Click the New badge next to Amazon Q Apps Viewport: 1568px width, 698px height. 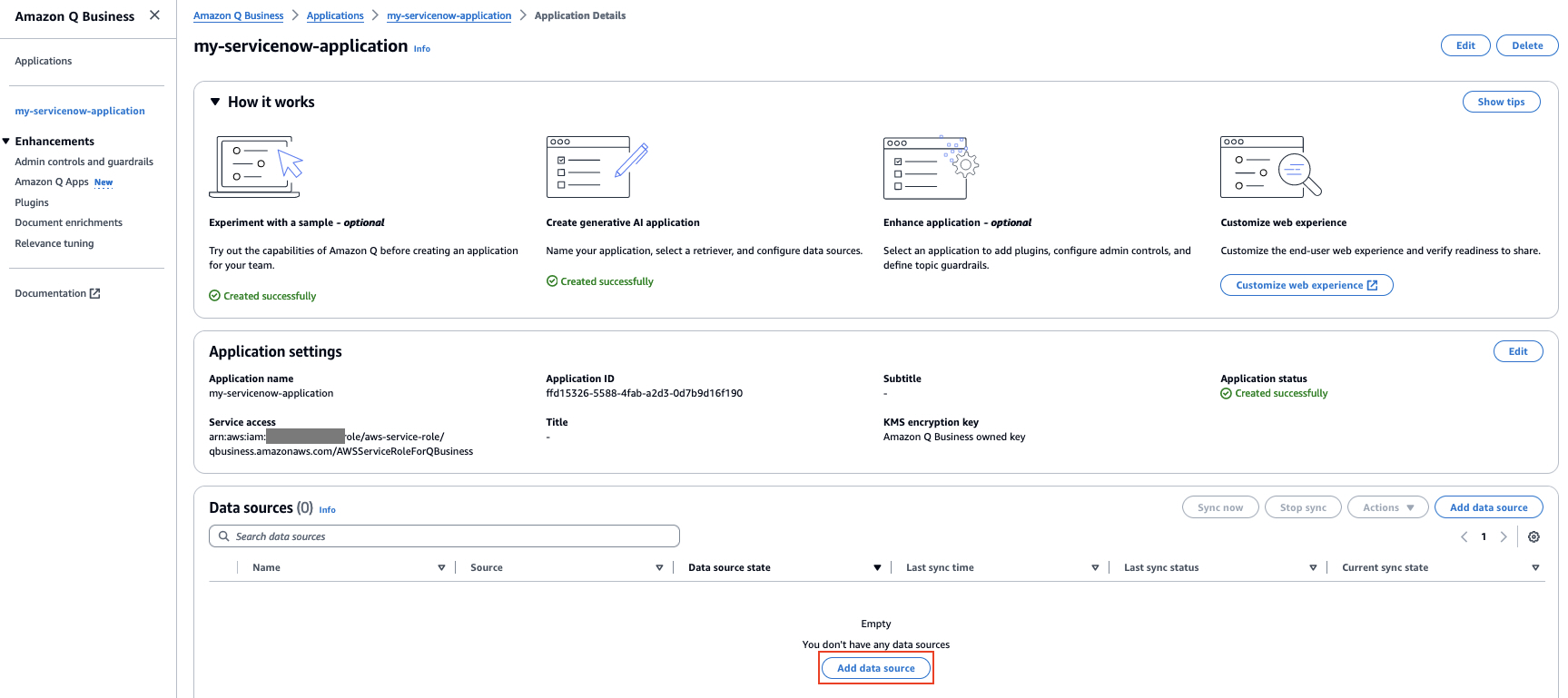click(x=104, y=182)
